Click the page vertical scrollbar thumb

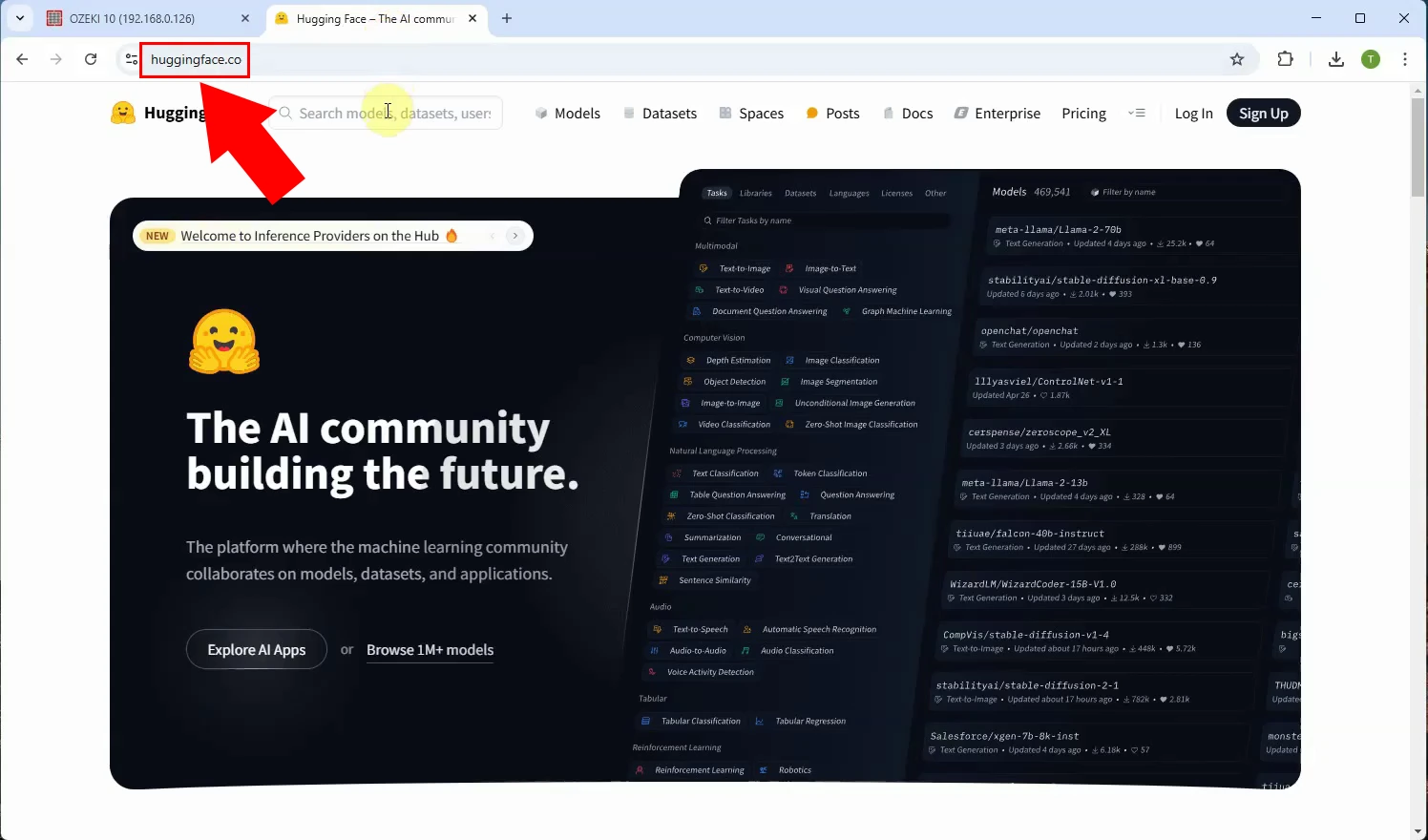1418,148
